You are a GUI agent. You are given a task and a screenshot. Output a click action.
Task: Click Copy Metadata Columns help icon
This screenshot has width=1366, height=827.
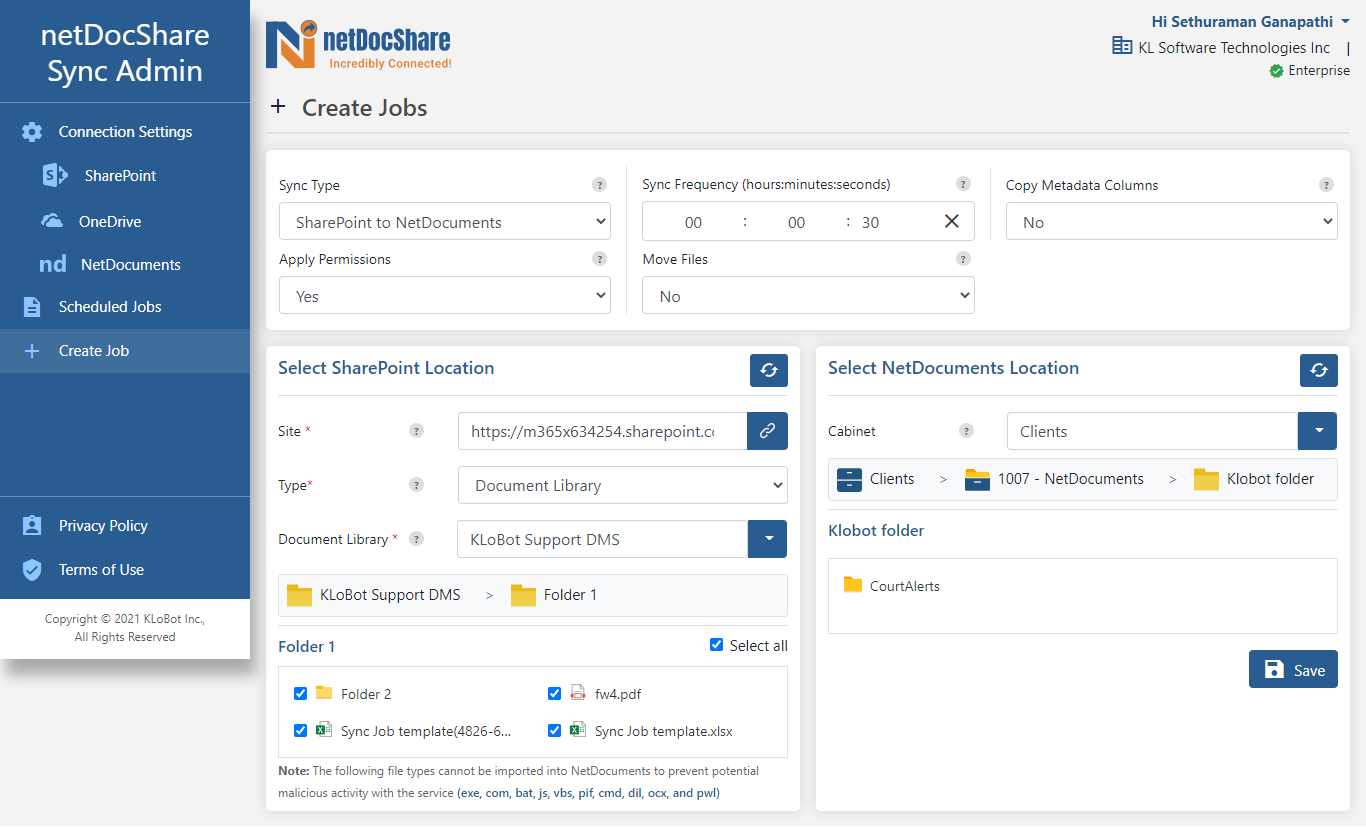1326,185
